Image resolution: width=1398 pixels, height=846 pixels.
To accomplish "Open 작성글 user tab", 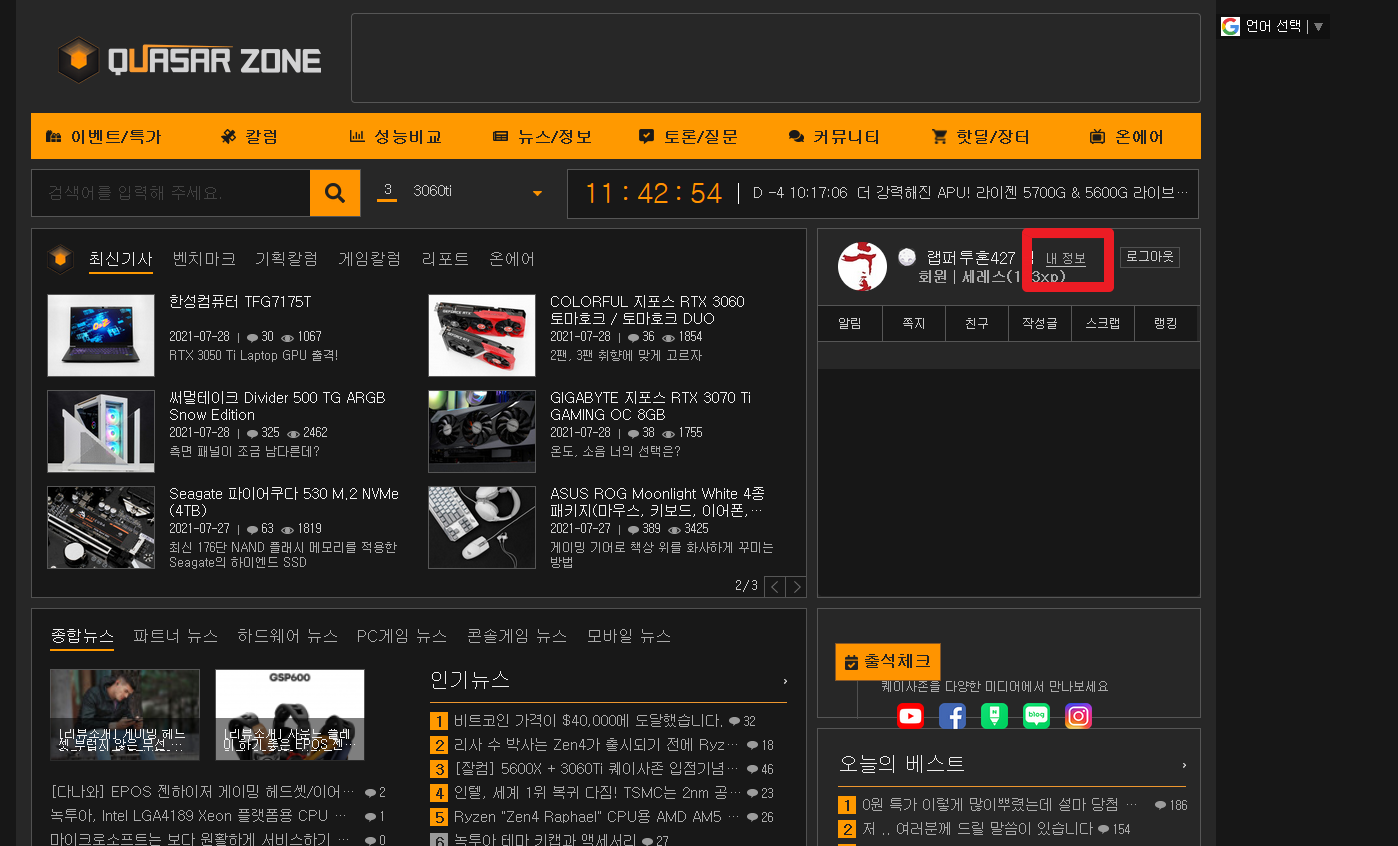I will coord(1040,324).
